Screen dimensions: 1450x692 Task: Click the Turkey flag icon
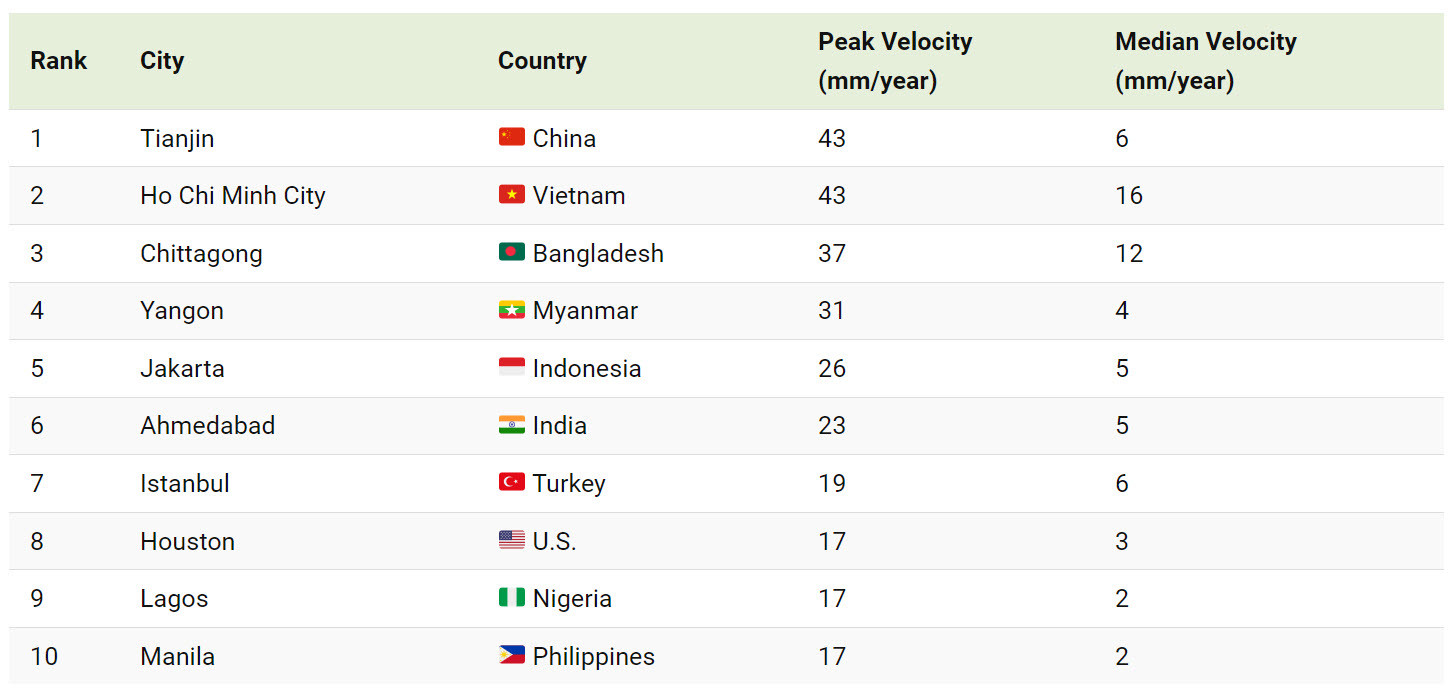click(x=511, y=482)
